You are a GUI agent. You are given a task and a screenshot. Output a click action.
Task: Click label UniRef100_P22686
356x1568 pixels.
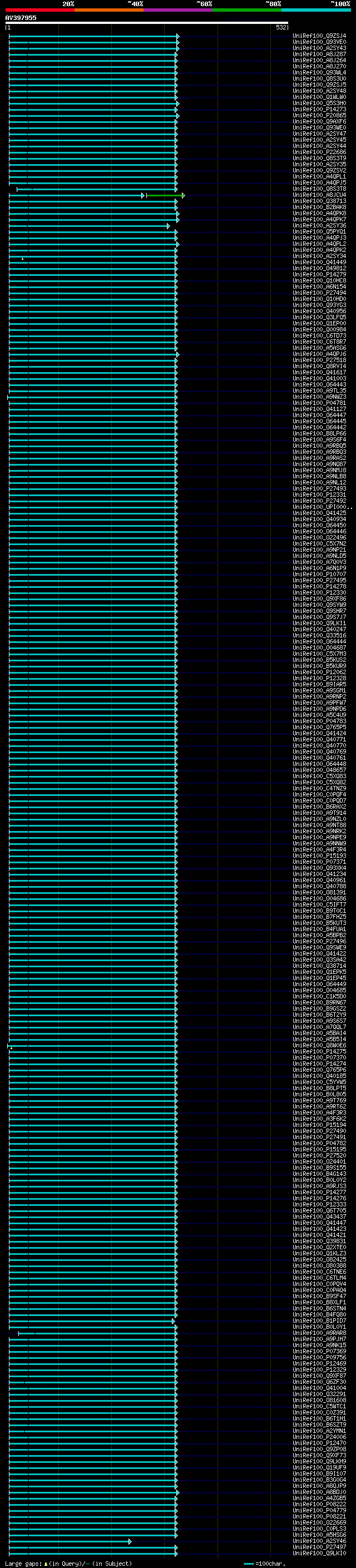tap(319, 152)
